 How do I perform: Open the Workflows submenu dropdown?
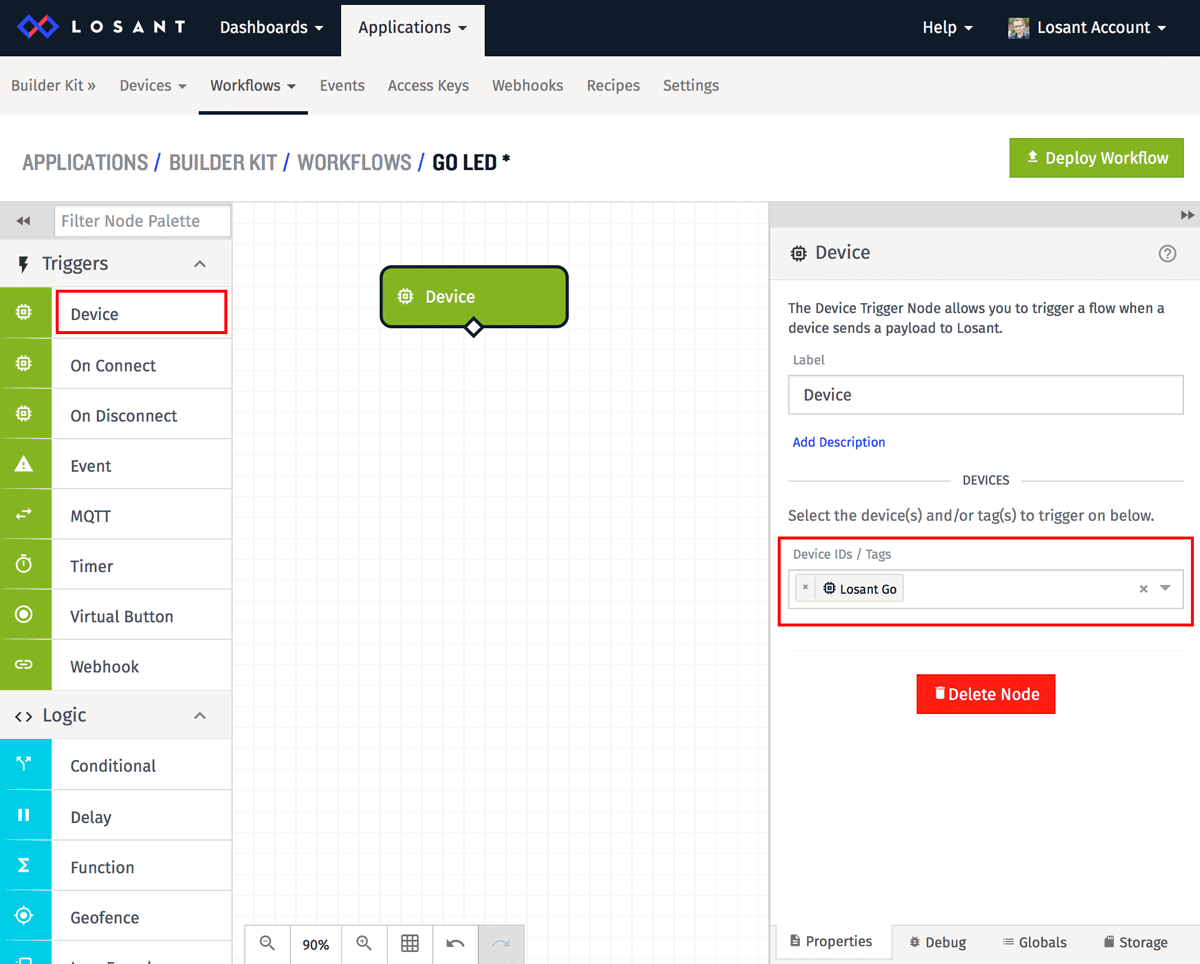(x=253, y=85)
